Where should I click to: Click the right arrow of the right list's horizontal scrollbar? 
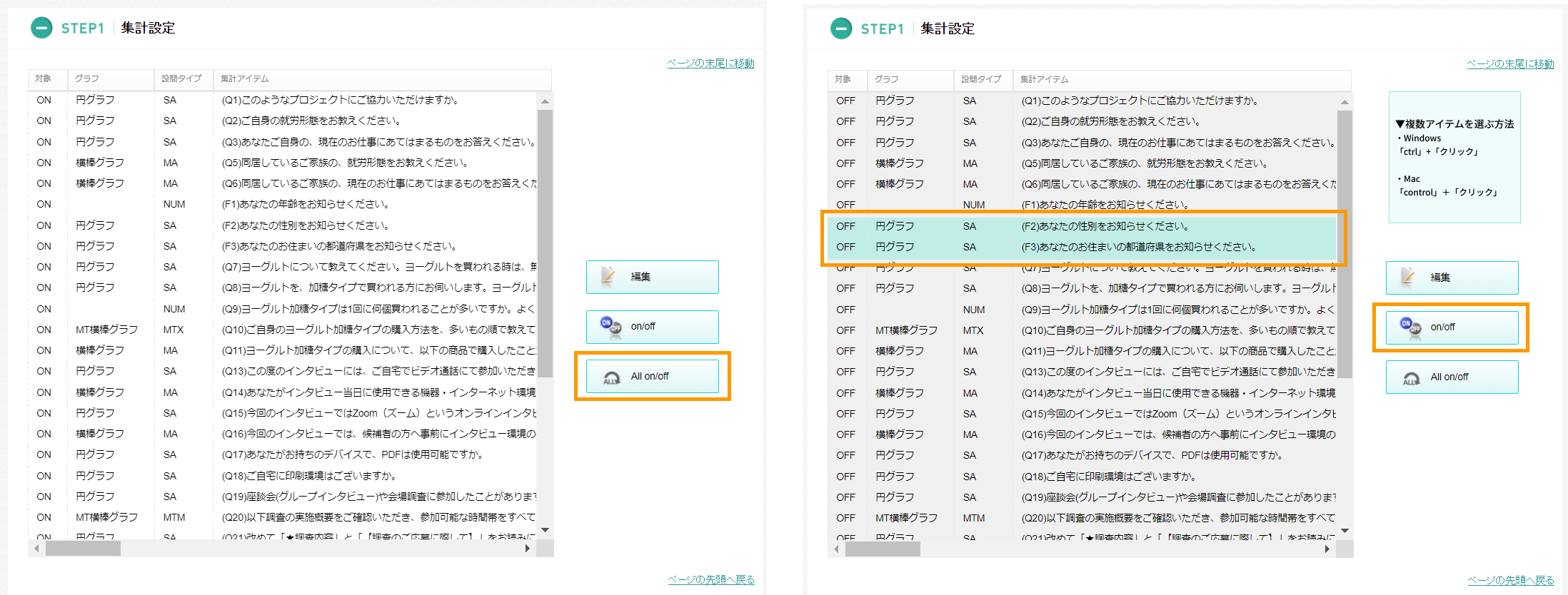pos(1327,549)
